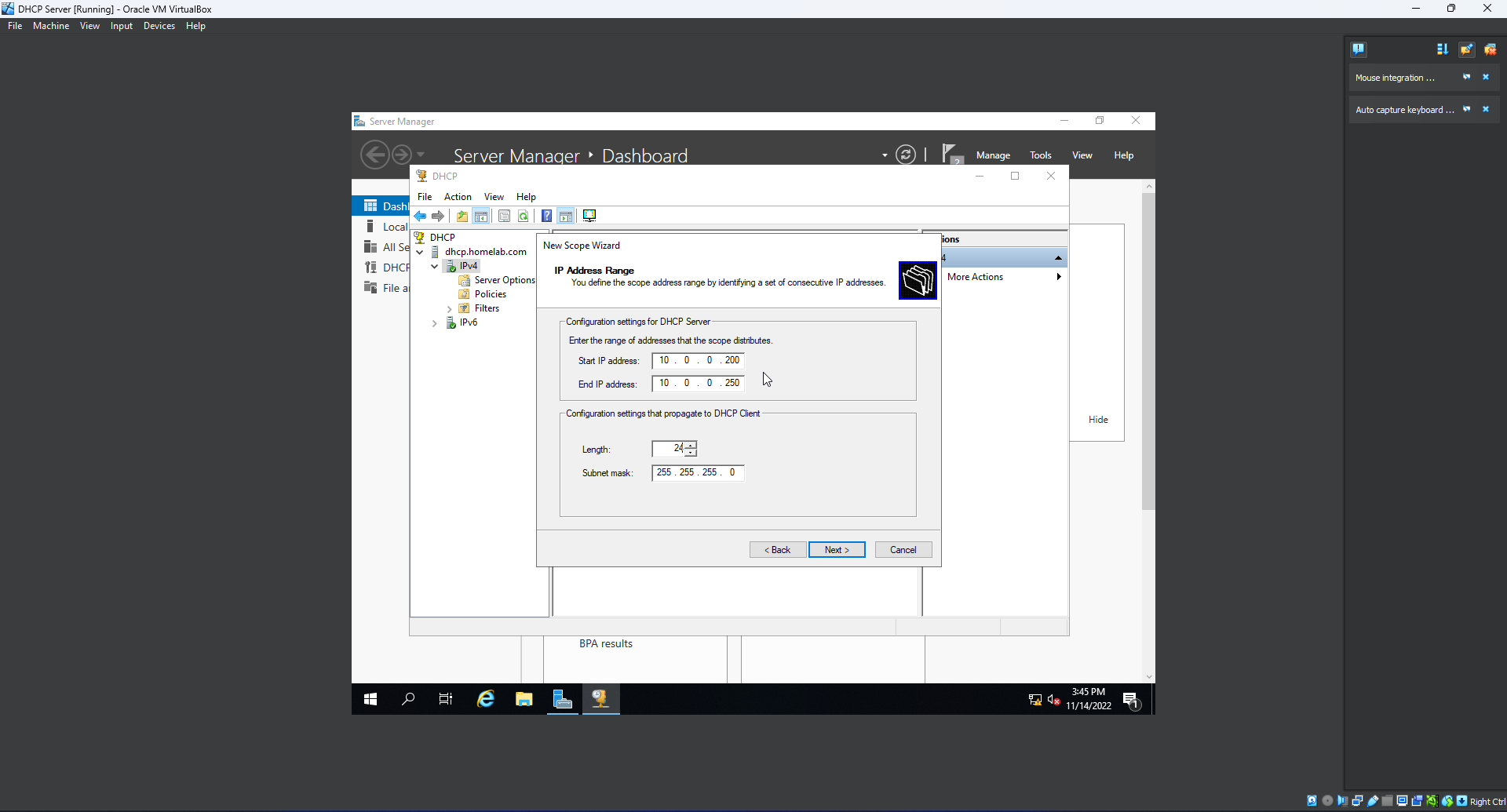1507x812 pixels.
Task: Click the hard disk activity status icon
Action: (x=1312, y=801)
